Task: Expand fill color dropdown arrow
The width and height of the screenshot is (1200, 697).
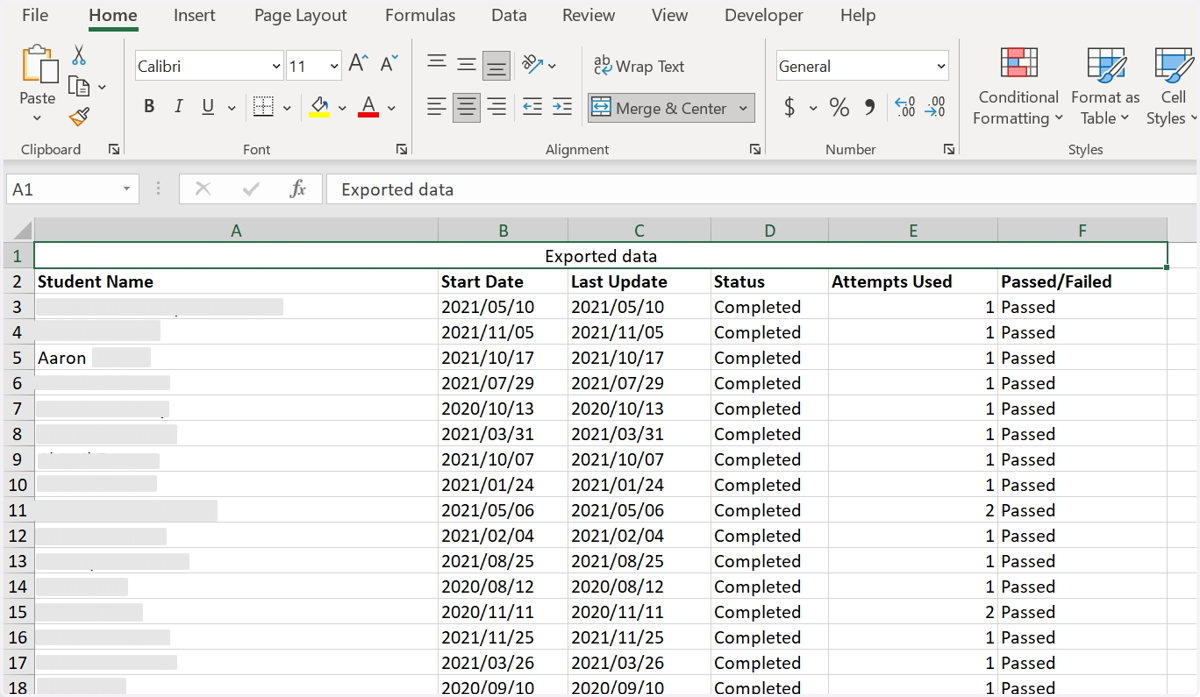Action: coord(342,108)
